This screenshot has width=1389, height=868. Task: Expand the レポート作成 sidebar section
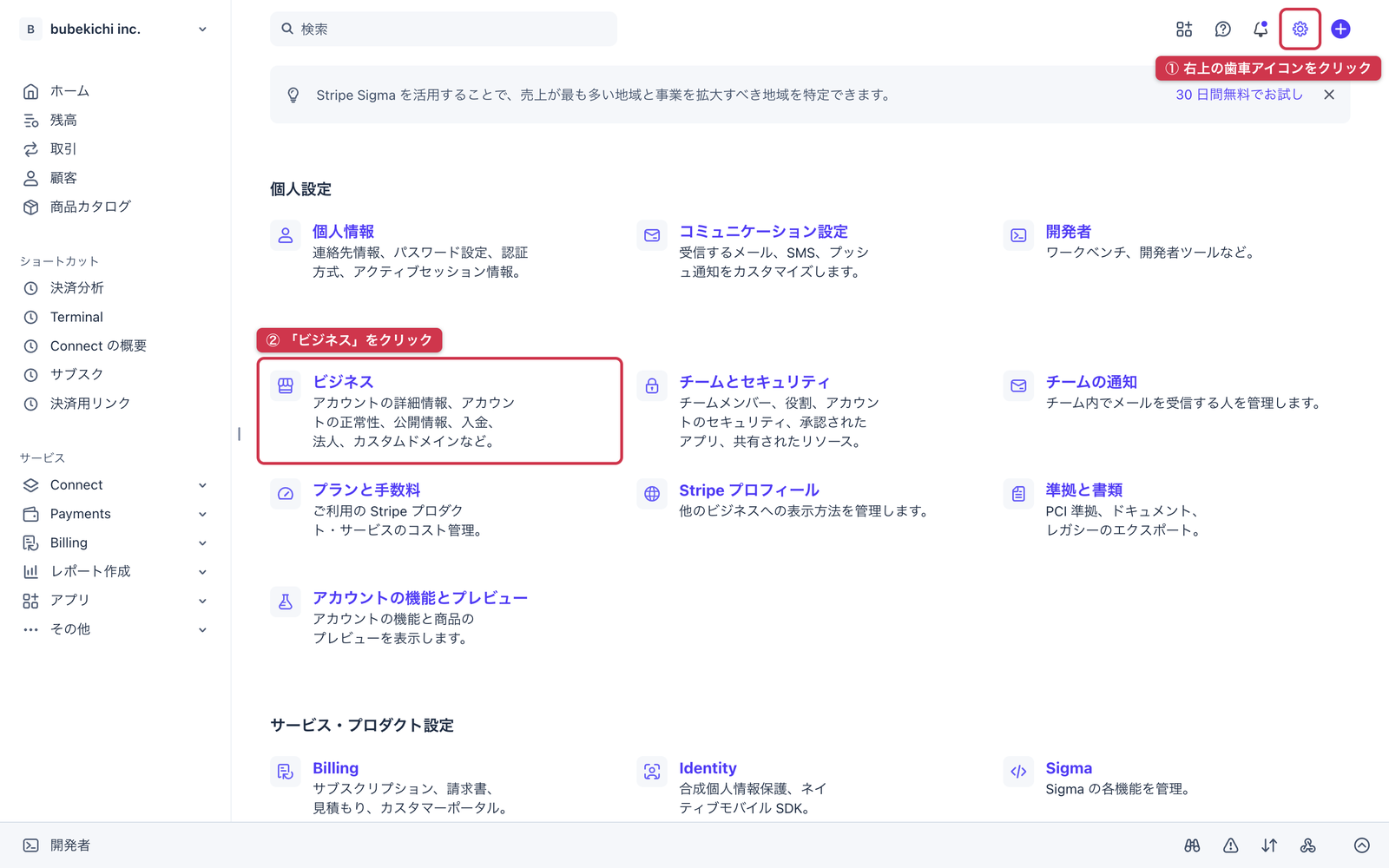pyautogui.click(x=202, y=572)
